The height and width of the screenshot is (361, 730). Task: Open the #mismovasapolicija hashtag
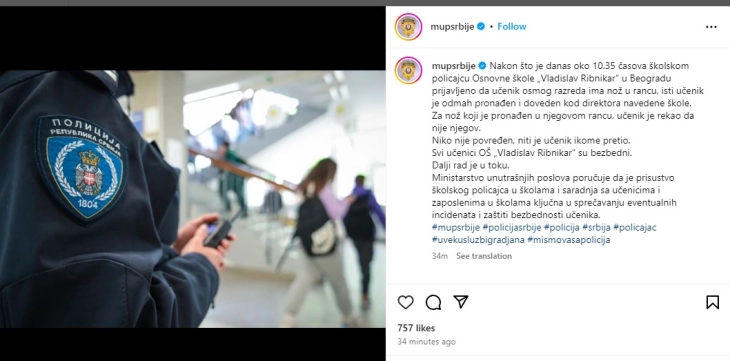tap(568, 240)
